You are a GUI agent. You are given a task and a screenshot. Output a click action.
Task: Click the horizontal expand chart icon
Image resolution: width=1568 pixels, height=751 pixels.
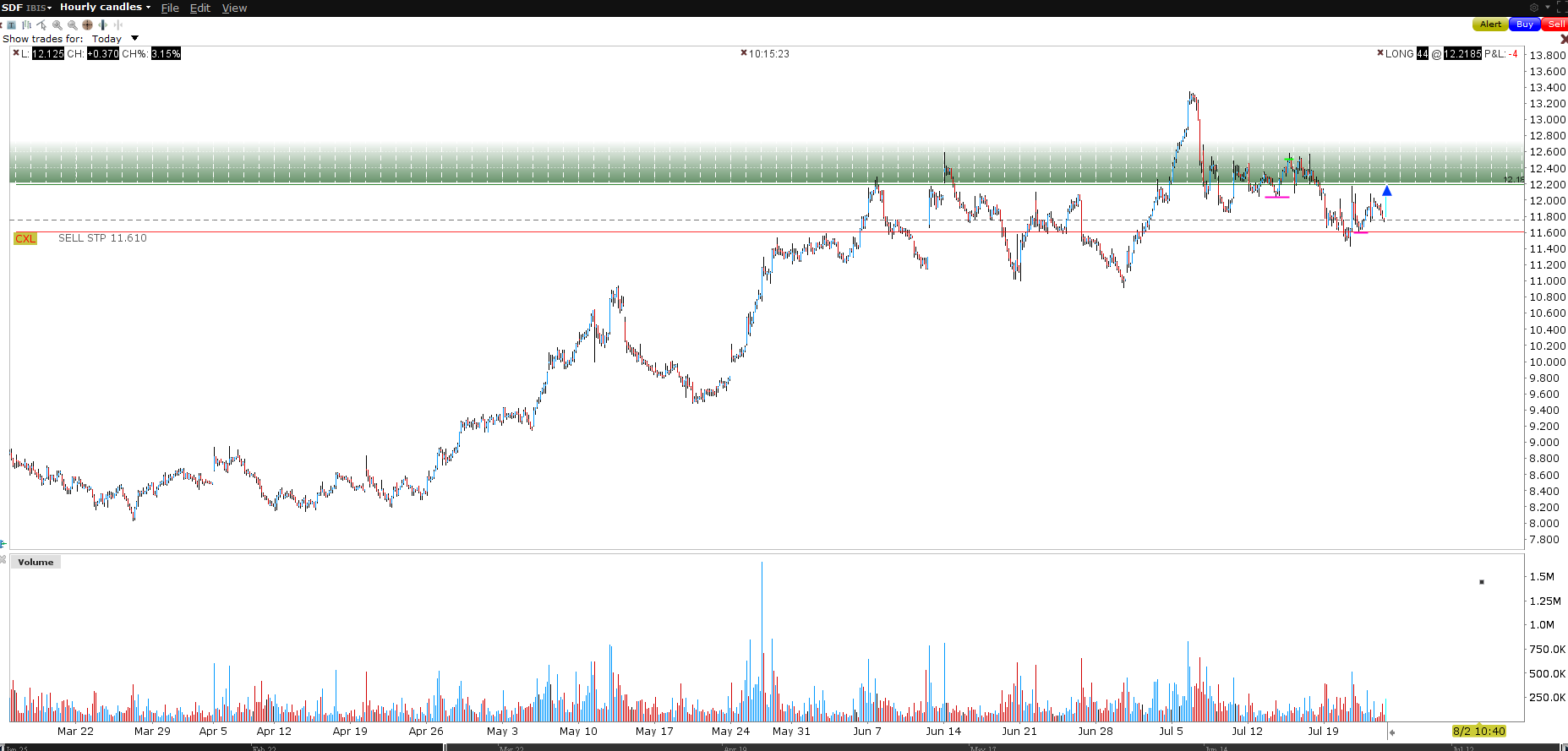102,24
